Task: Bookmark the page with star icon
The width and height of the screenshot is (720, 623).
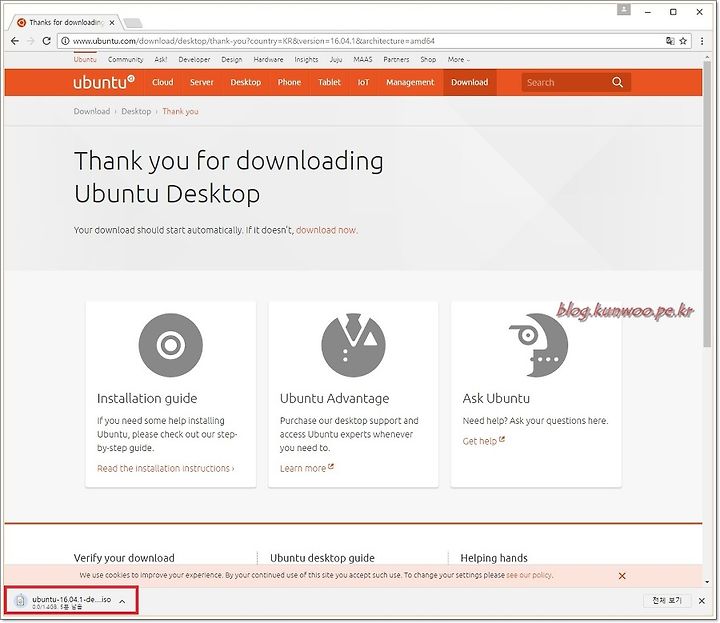Action: pos(683,41)
